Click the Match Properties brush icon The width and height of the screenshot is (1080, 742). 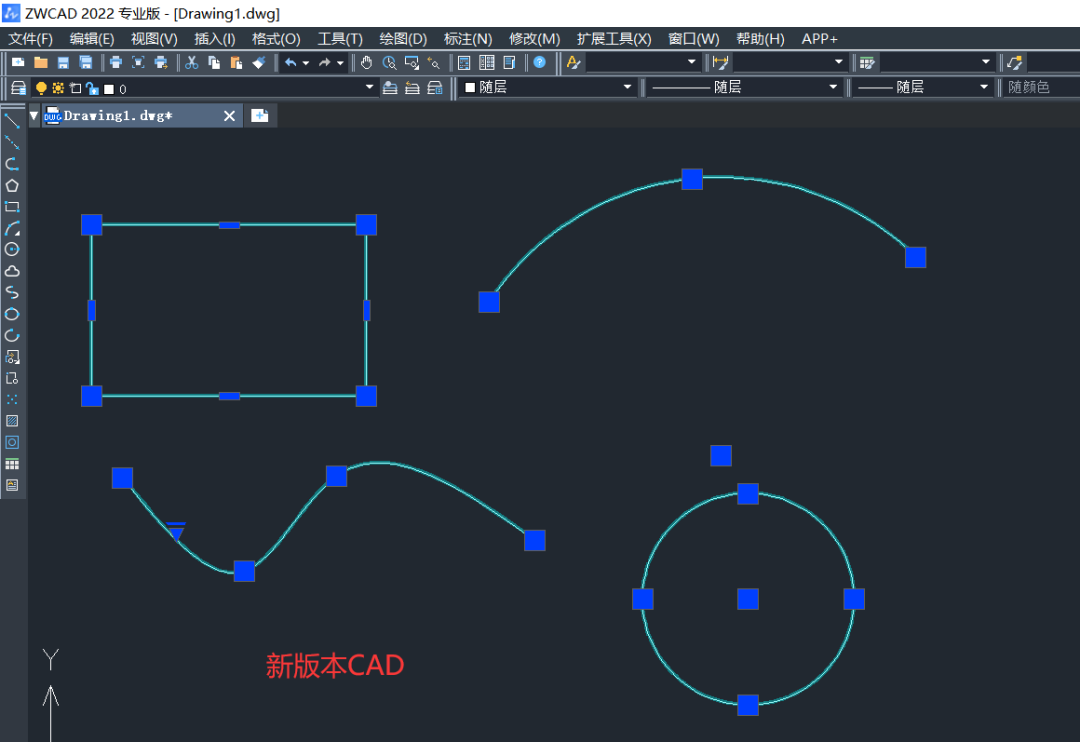258,63
